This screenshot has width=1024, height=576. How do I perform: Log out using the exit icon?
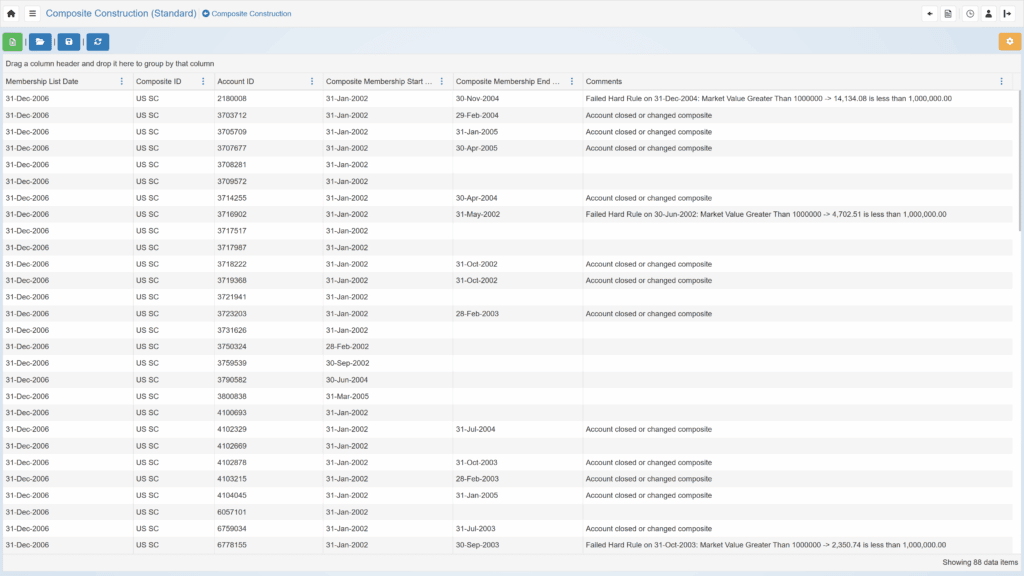[x=1007, y=14]
